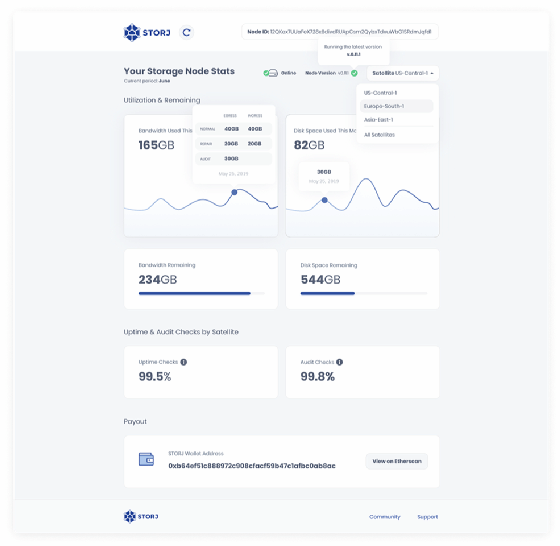Screen dimensions: 560x546
Task: Click the 99.5% uptime value
Action: 155,376
